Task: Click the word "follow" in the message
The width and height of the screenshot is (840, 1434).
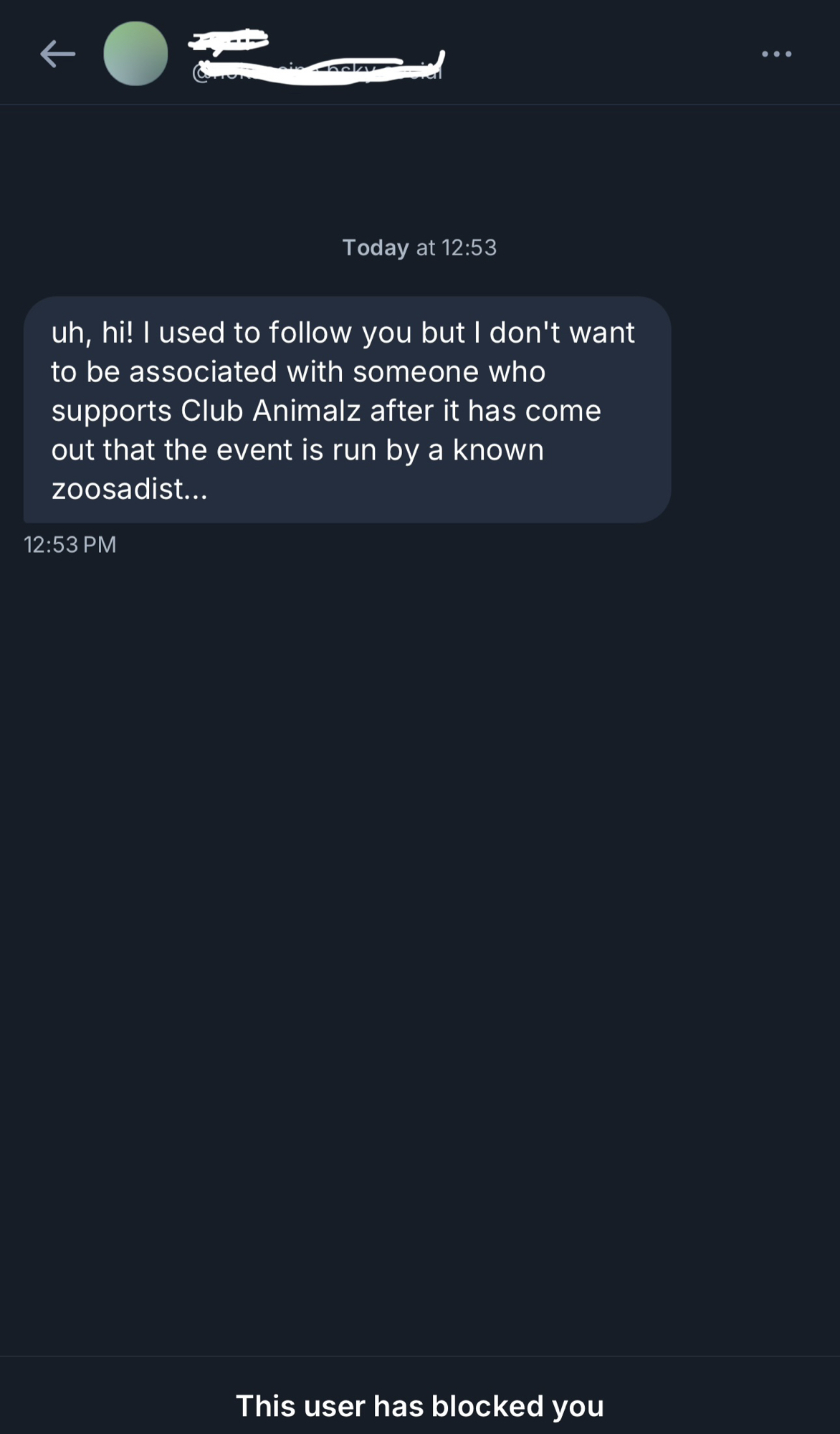Action: pos(310,333)
